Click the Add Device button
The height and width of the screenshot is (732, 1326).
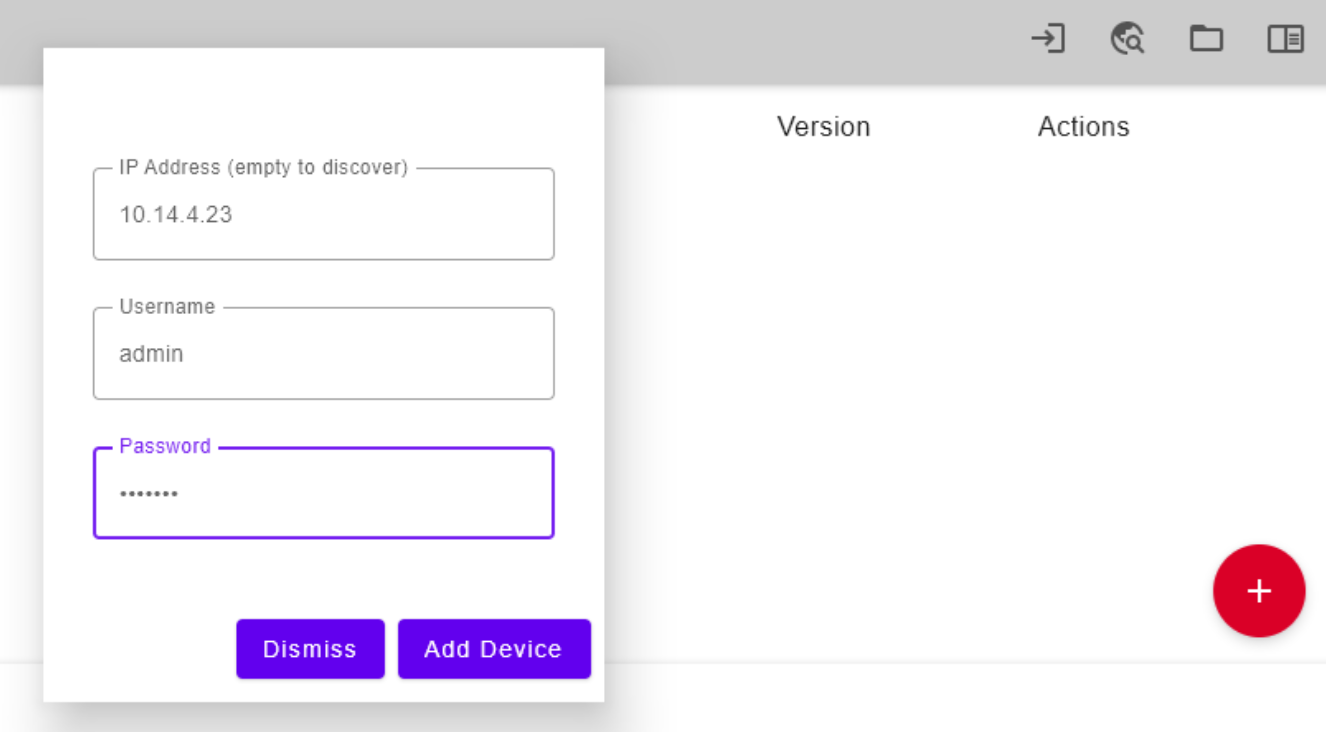(x=494, y=648)
